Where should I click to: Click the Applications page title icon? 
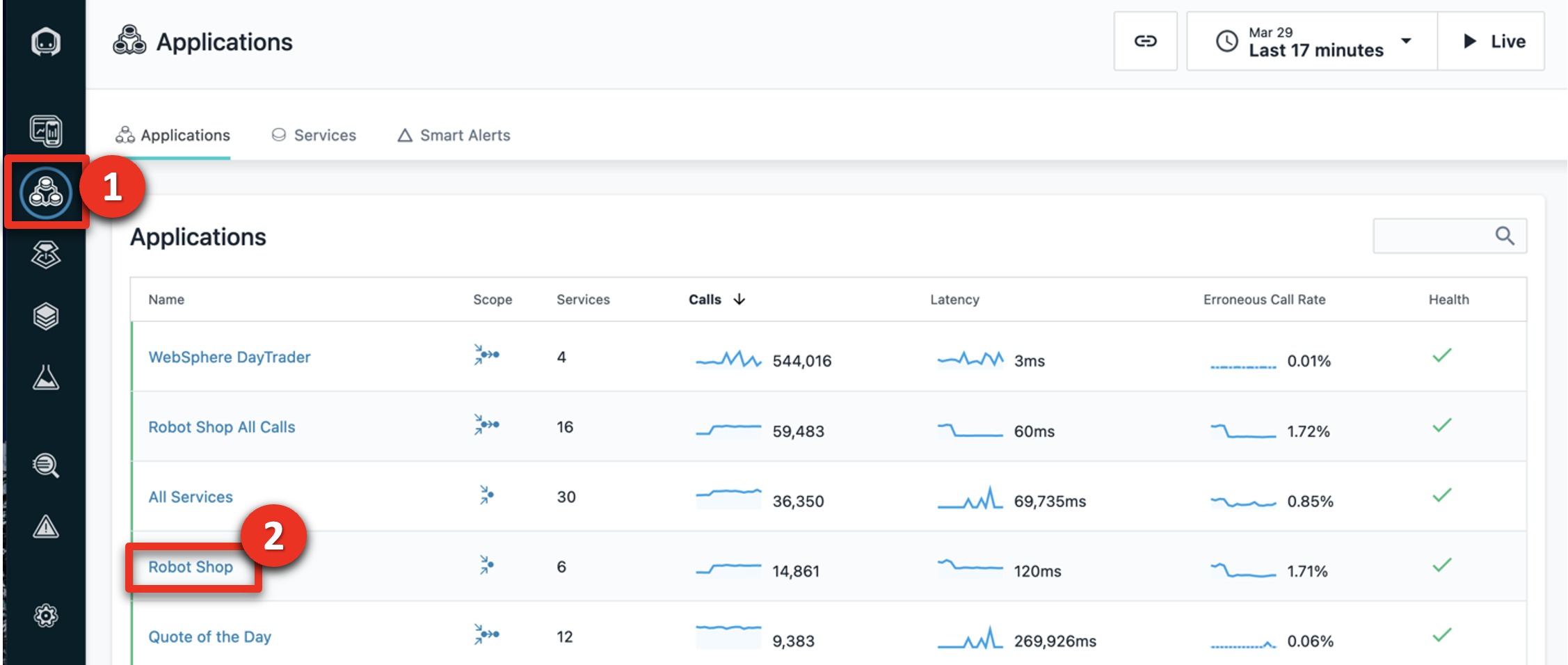click(129, 40)
